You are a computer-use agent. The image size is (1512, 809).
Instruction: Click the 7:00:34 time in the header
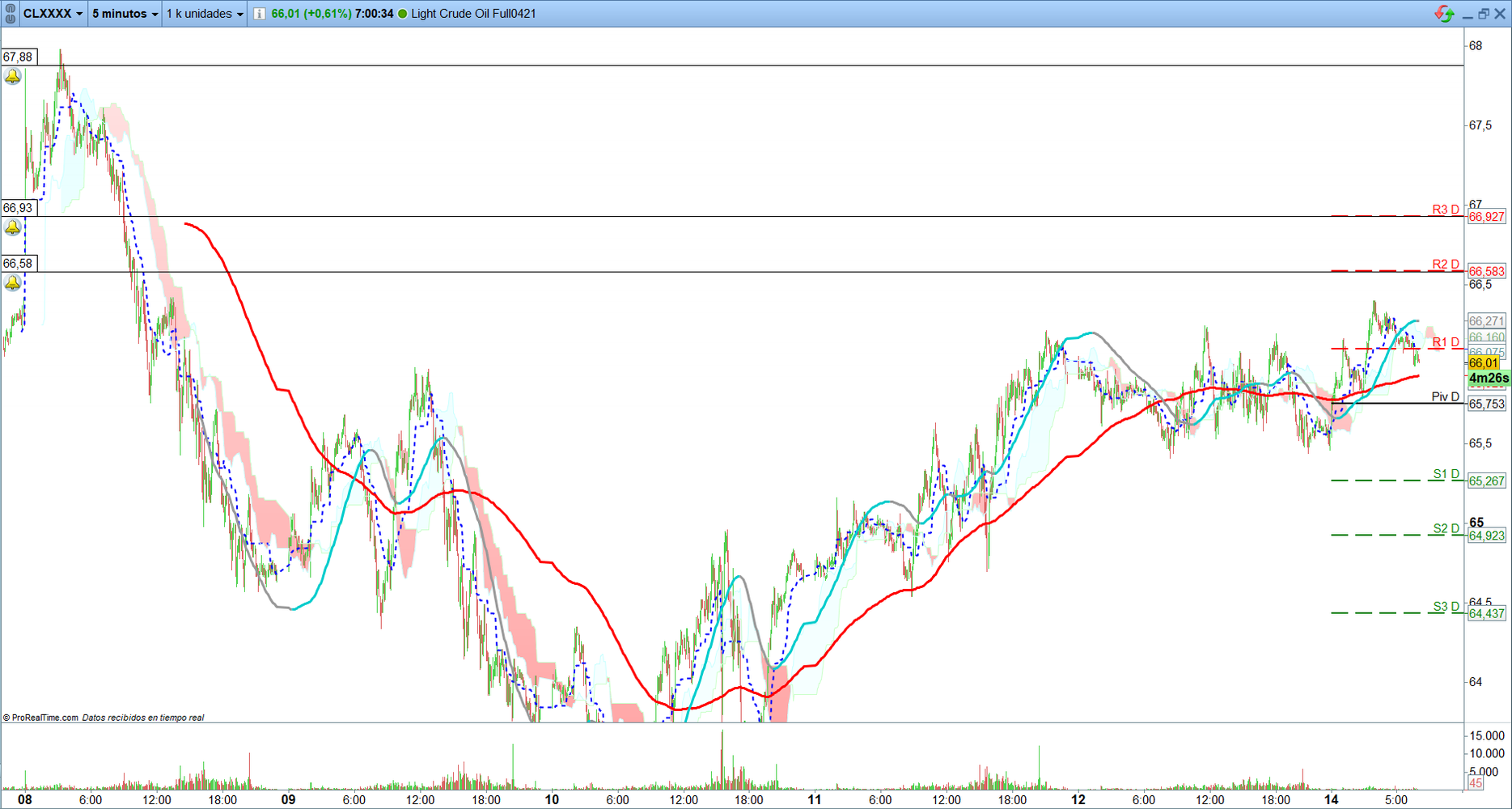coord(374,14)
